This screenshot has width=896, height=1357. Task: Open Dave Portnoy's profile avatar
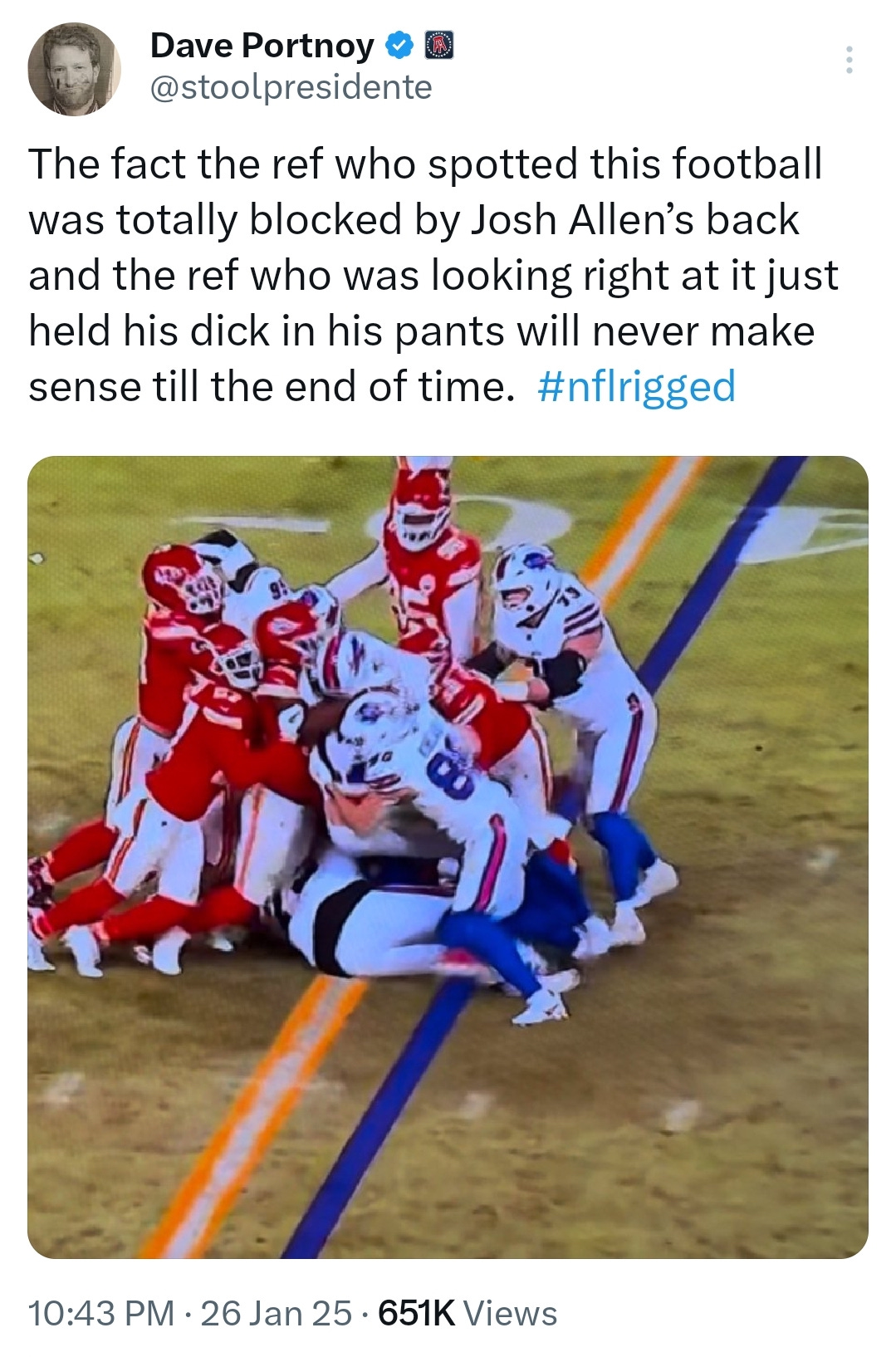click(75, 69)
